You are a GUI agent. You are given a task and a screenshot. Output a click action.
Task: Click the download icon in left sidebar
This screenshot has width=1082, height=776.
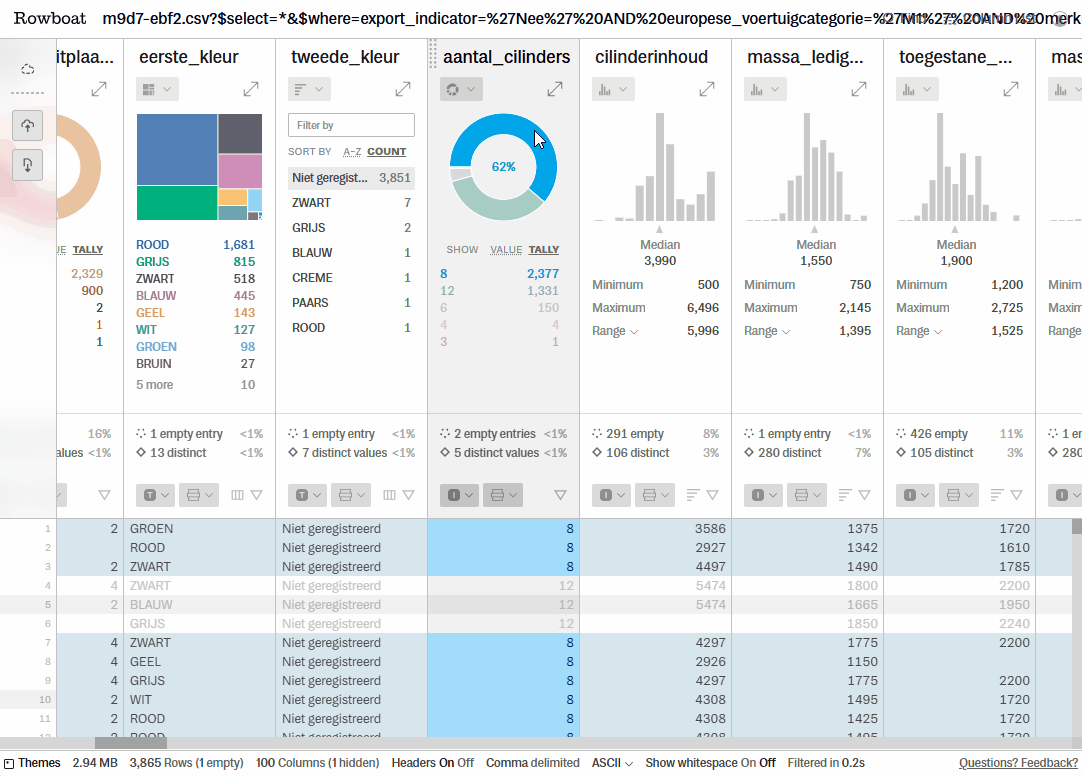[27, 164]
